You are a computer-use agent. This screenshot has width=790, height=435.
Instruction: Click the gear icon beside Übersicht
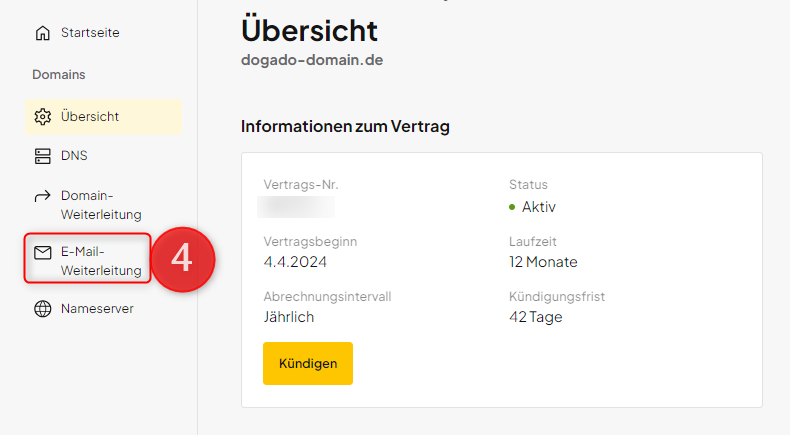42,117
